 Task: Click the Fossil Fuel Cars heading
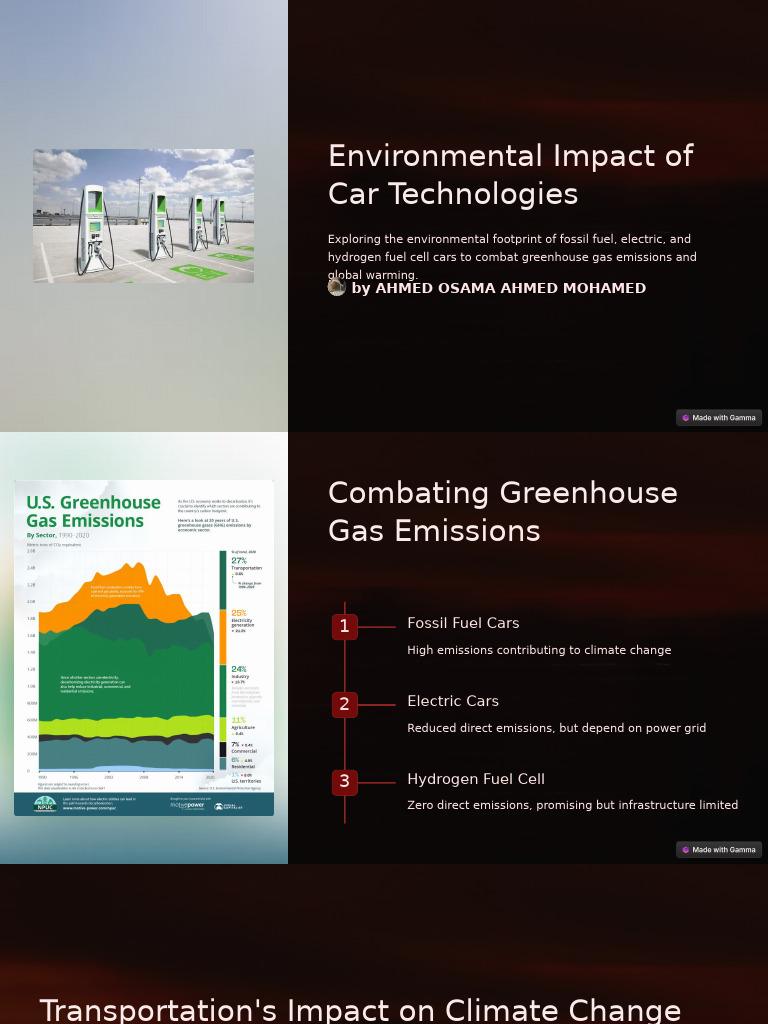pos(463,623)
